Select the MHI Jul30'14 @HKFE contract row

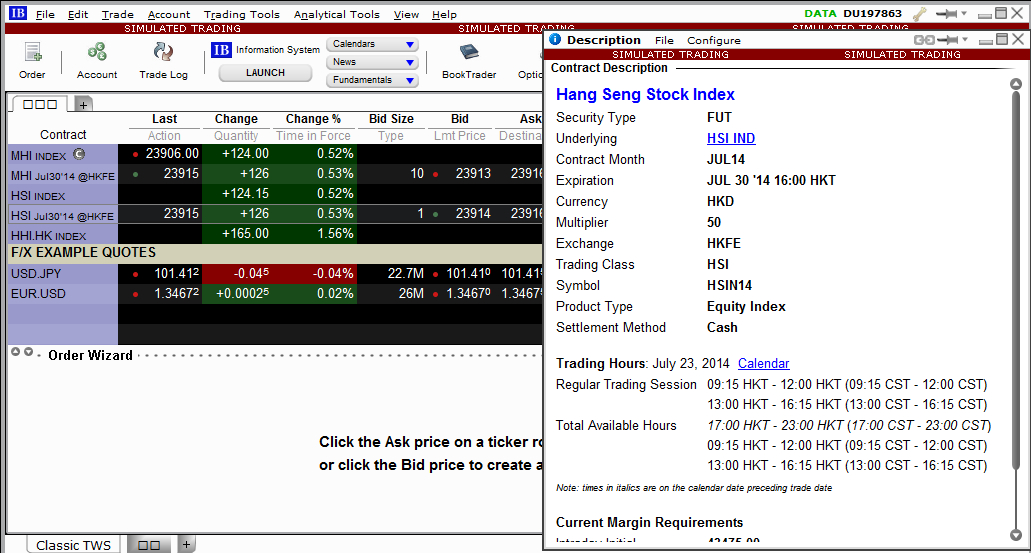pyautogui.click(x=63, y=175)
